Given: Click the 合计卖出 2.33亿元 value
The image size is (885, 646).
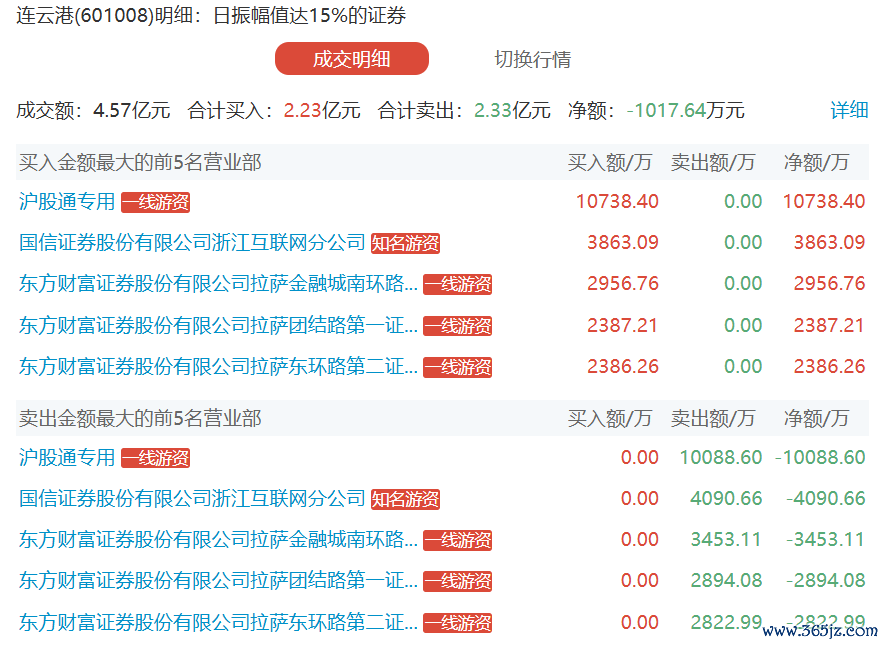Looking at the screenshot, I should pos(512,110).
